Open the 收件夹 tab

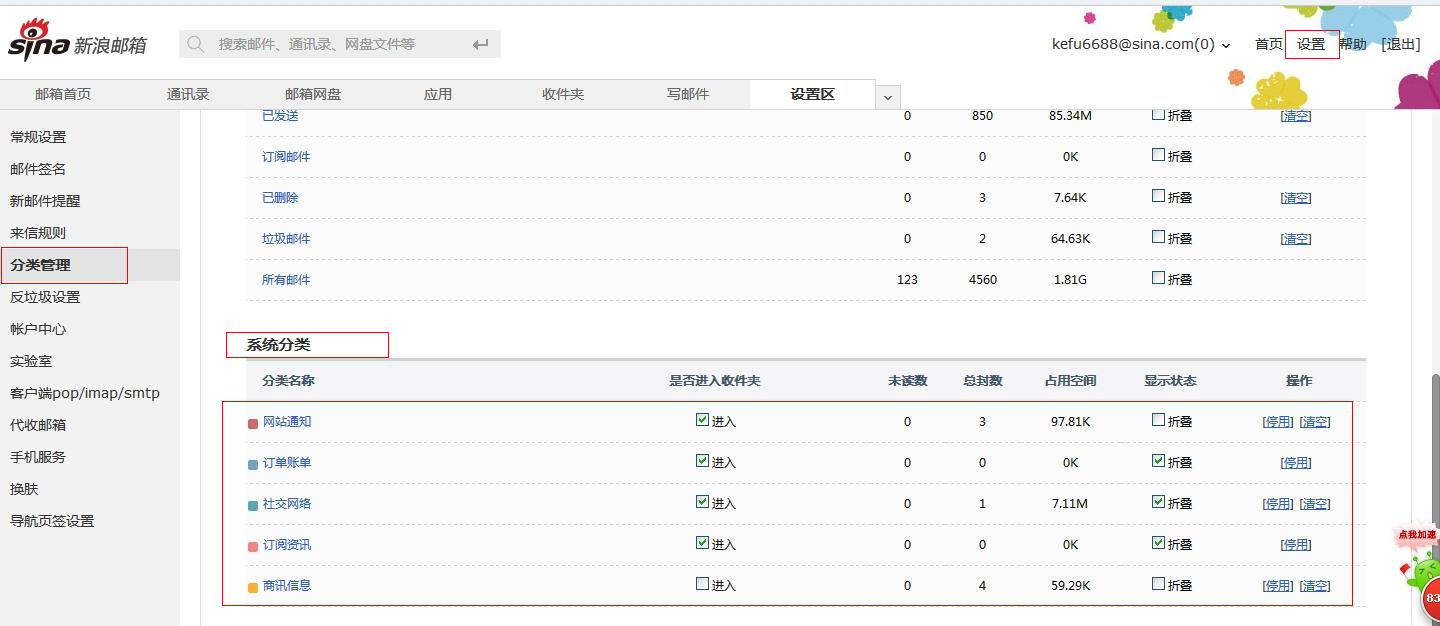point(563,94)
